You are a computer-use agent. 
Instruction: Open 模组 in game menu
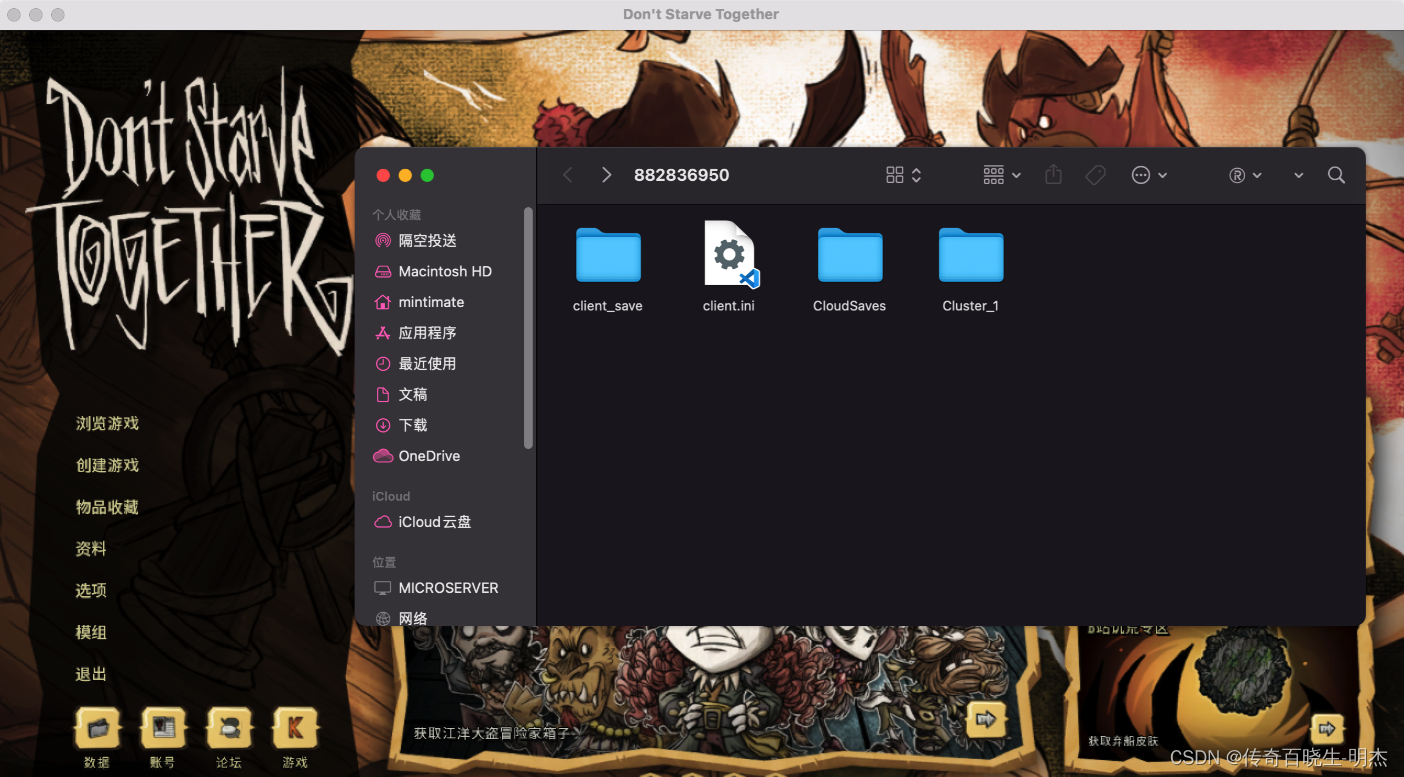(91, 633)
